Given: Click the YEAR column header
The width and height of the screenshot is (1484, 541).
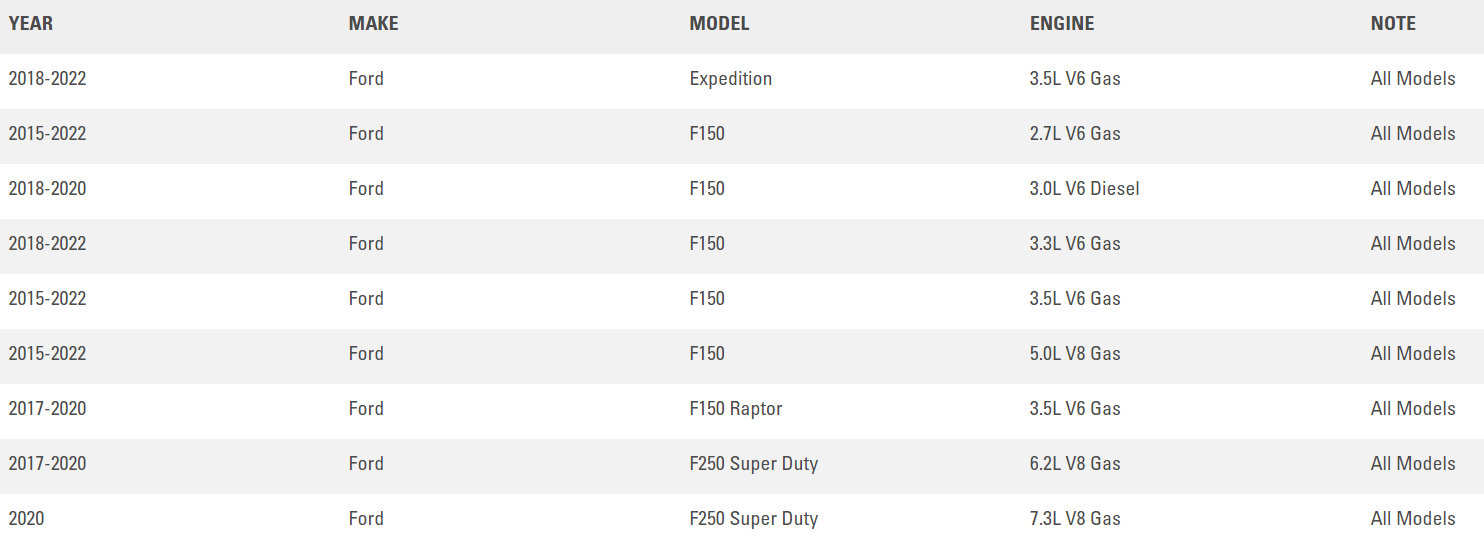Looking at the screenshot, I should click(x=31, y=24).
